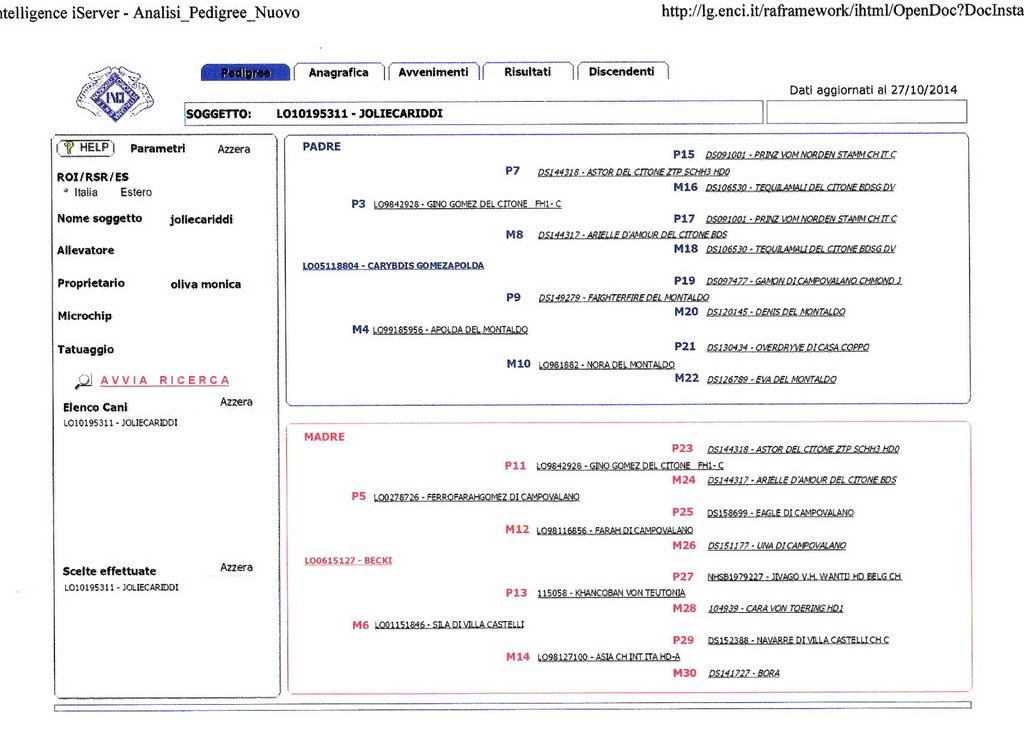Click the magnifier icon beside Avvia Ricerca
The image size is (1024, 740).
tap(84, 380)
